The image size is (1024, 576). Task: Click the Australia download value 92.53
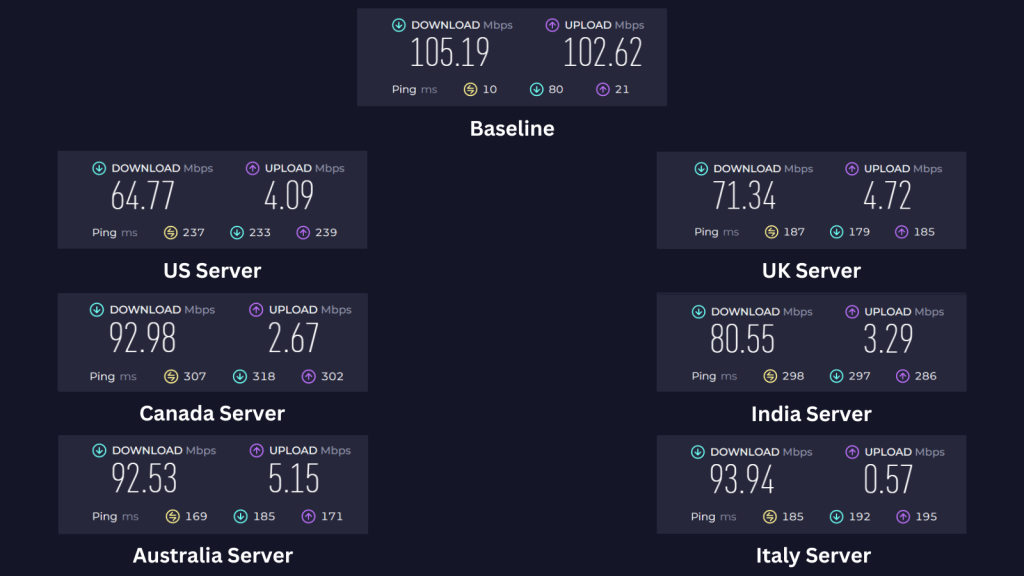(144, 479)
